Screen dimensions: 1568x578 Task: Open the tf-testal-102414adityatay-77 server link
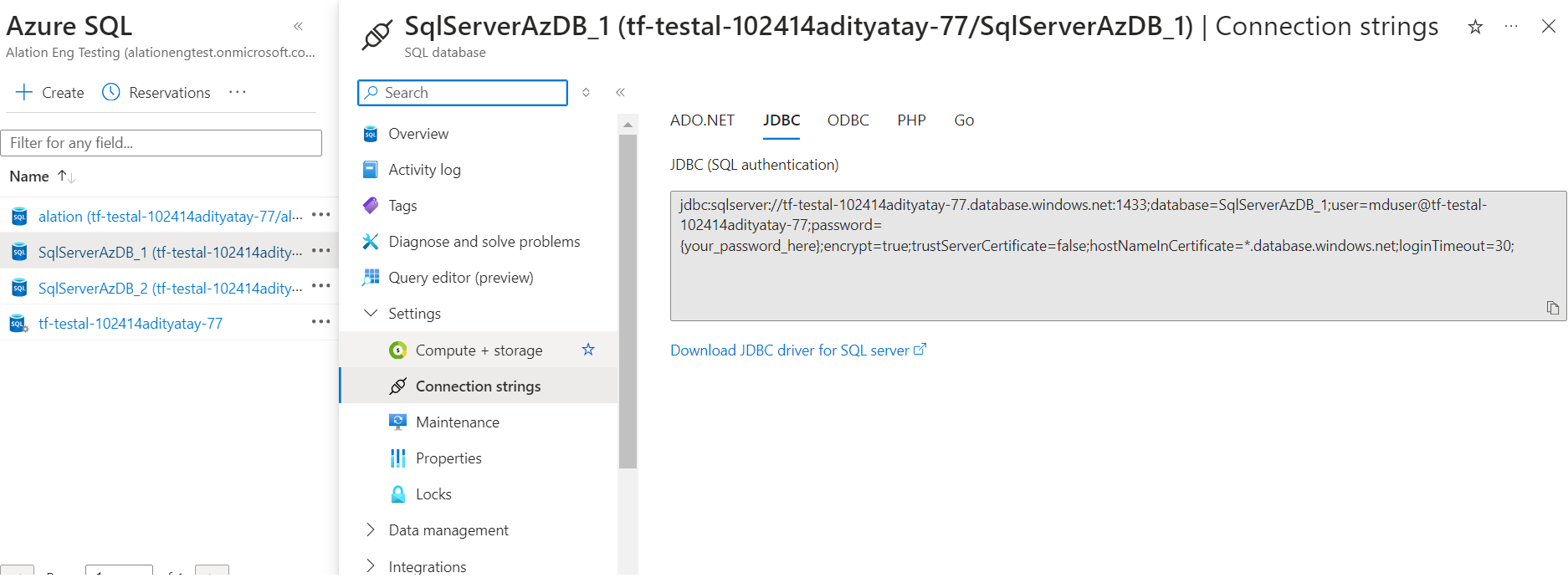point(131,324)
